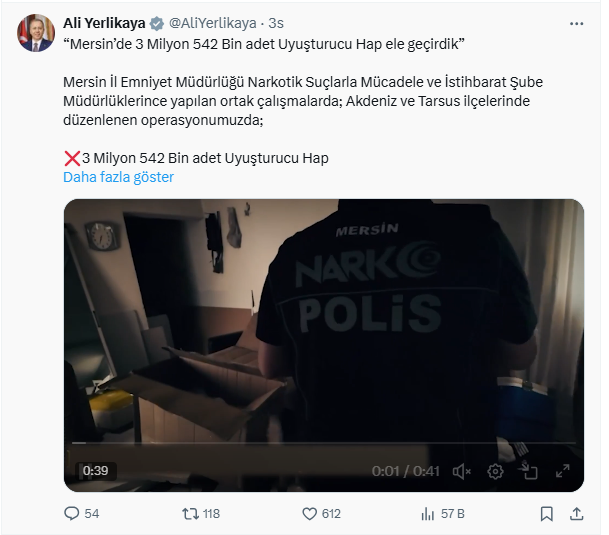Like the tweet with heart icon
This screenshot has width=609, height=535.
[x=310, y=514]
